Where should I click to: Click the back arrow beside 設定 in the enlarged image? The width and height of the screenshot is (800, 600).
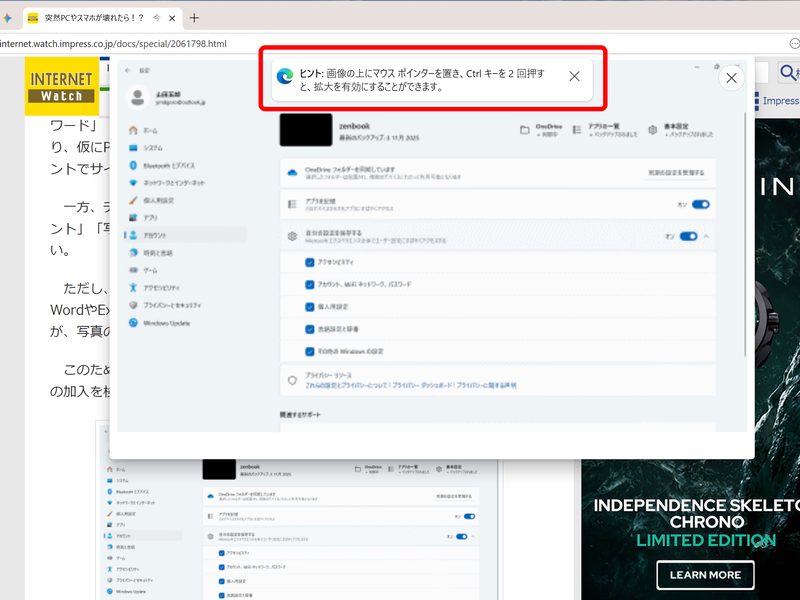point(128,70)
